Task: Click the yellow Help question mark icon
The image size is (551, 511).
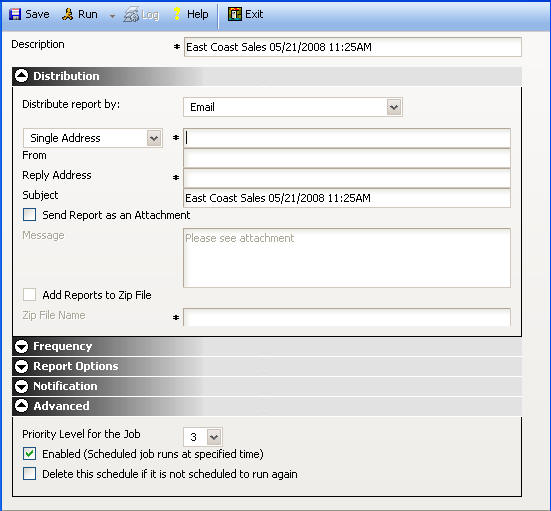Action: [177, 14]
